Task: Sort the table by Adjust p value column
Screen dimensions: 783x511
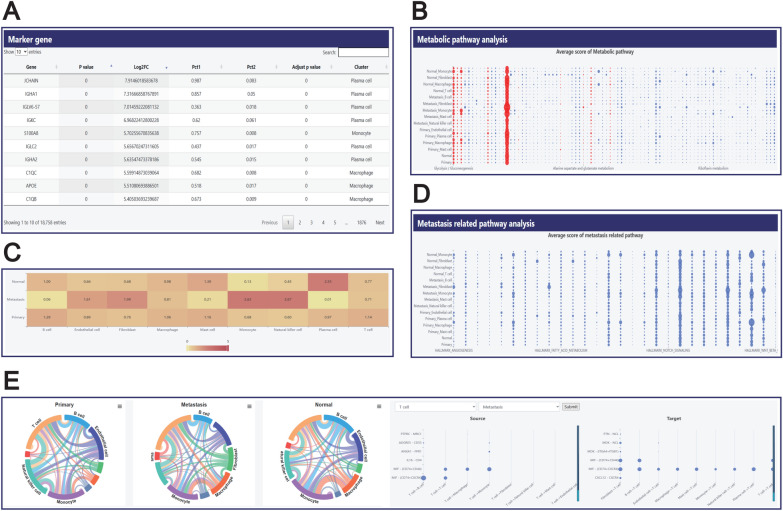Action: pos(306,67)
